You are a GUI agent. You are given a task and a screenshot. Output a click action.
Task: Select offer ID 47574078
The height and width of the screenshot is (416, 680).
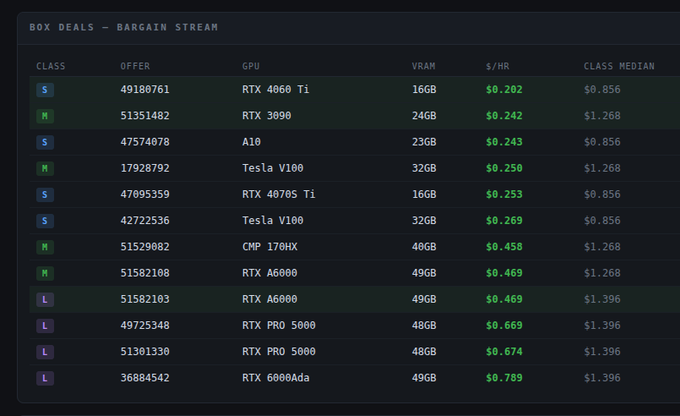point(145,142)
